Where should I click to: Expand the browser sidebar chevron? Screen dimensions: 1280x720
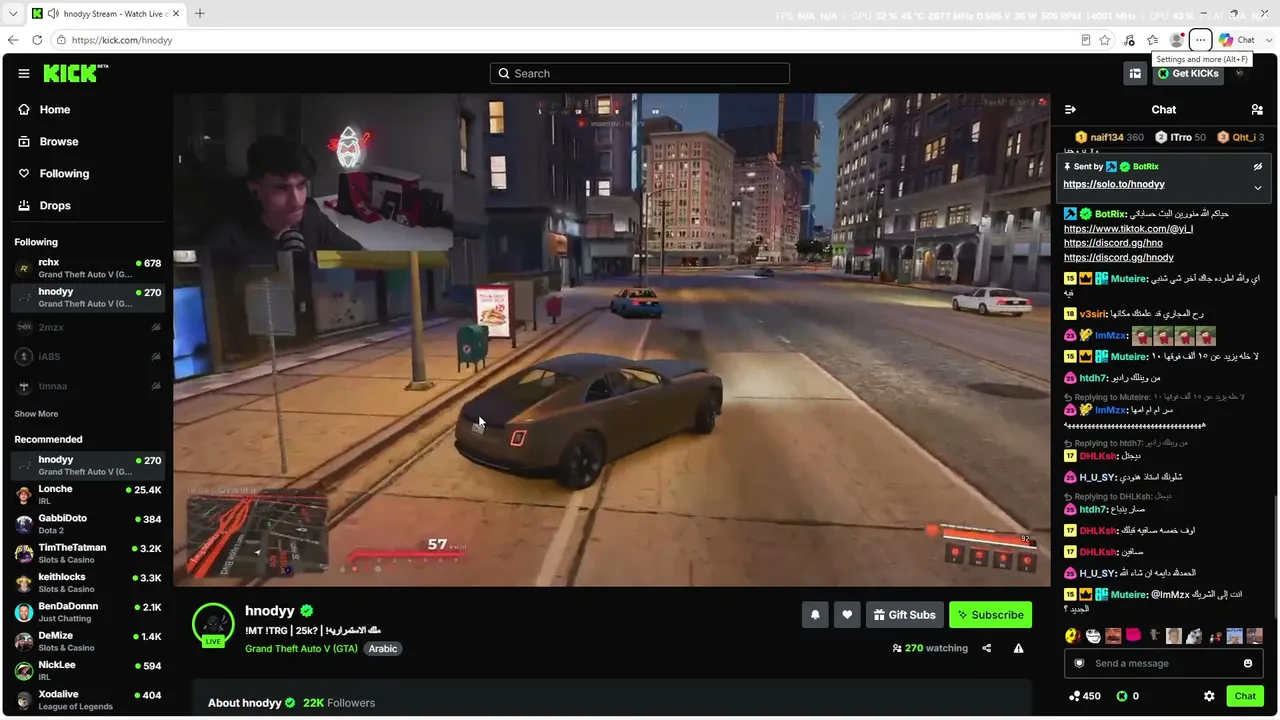[x=1269, y=40]
